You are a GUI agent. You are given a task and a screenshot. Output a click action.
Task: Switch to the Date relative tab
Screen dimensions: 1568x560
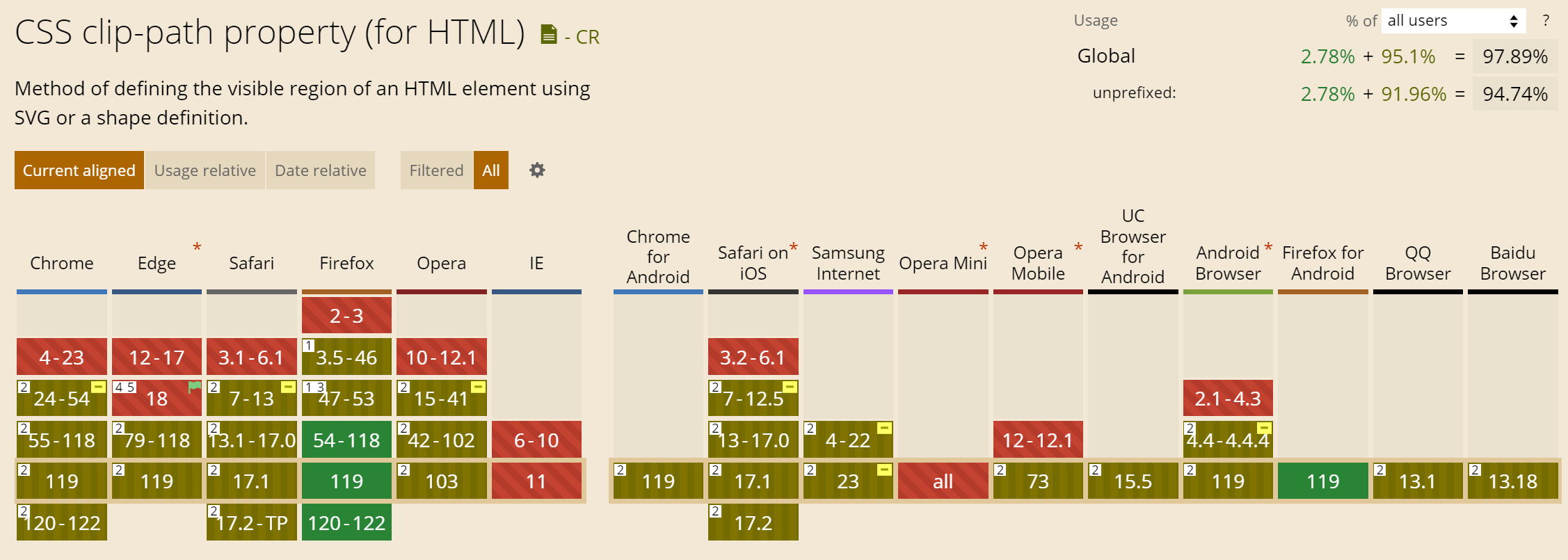[321, 170]
